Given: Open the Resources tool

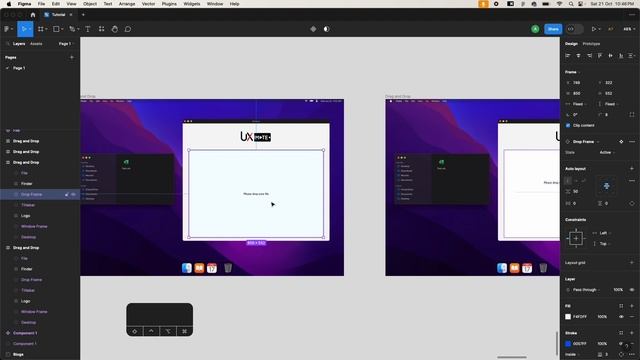Looking at the screenshot, I should [102, 29].
